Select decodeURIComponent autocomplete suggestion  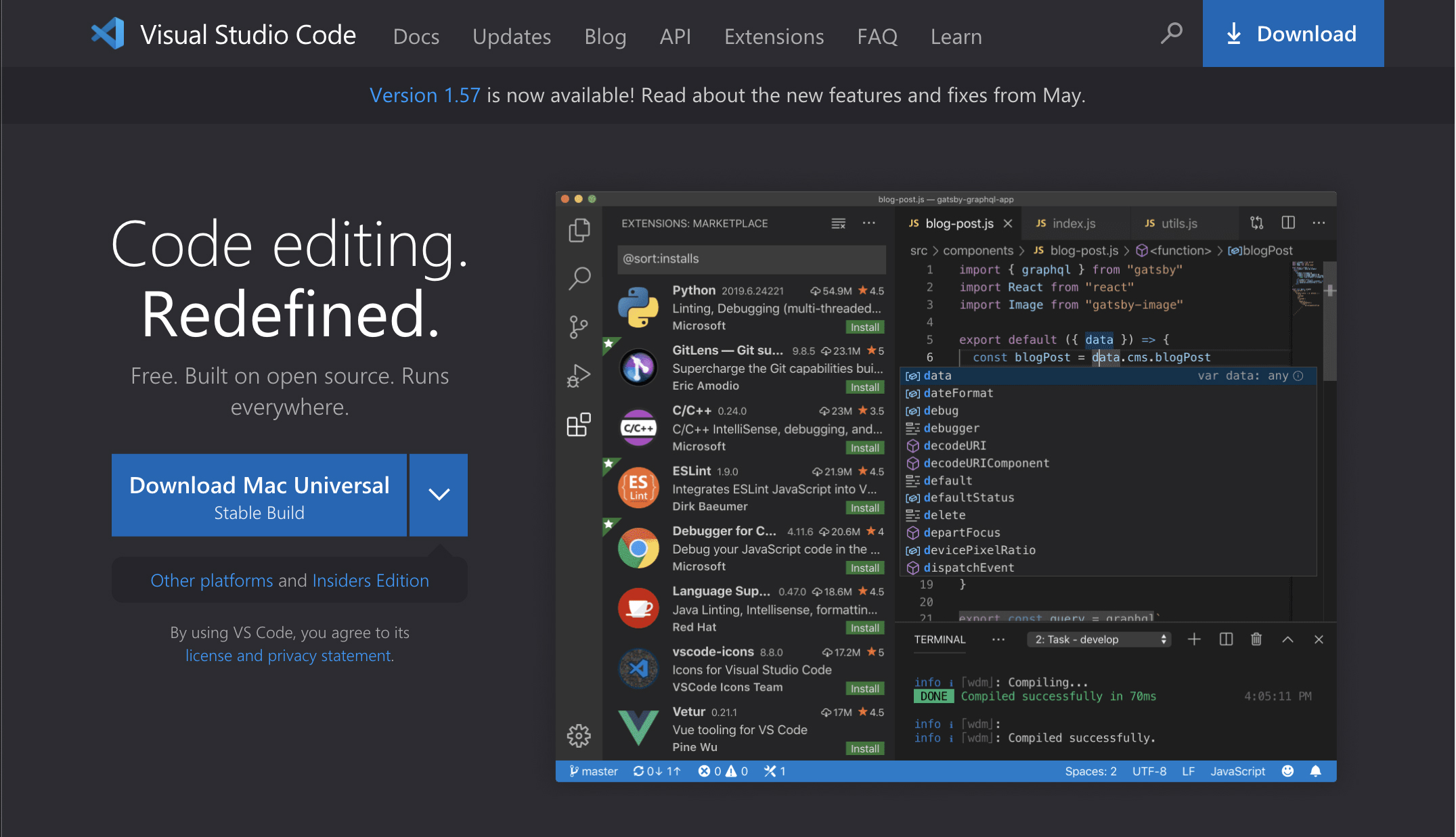1108,463
